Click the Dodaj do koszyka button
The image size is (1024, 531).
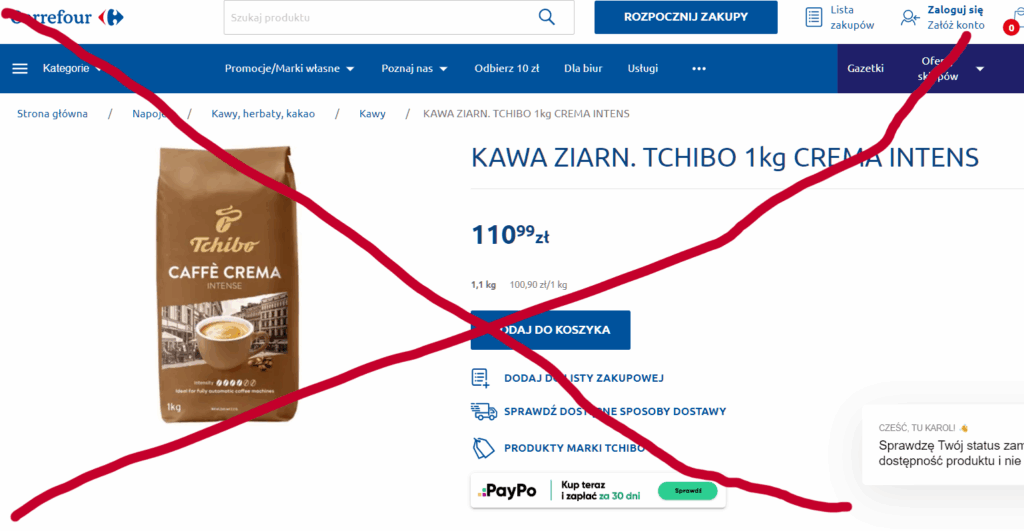click(x=551, y=330)
